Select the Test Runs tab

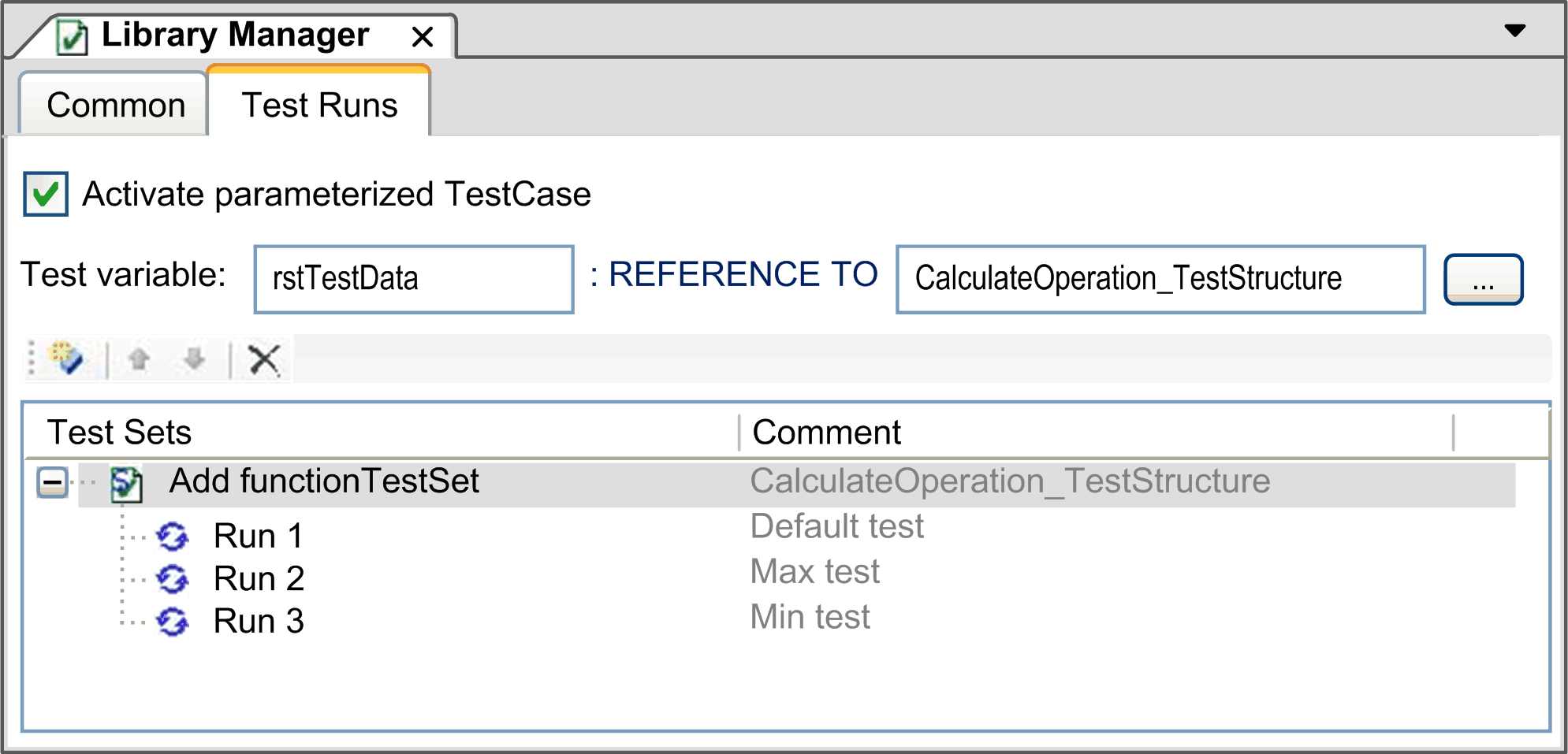click(x=318, y=103)
